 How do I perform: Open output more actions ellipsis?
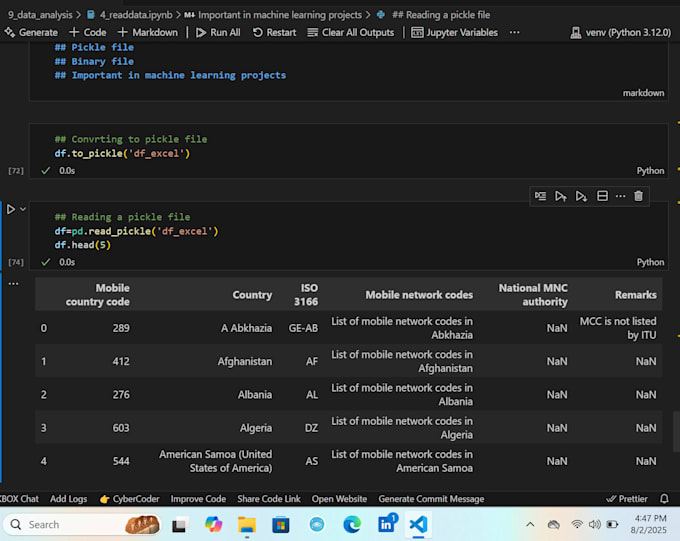pos(13,284)
